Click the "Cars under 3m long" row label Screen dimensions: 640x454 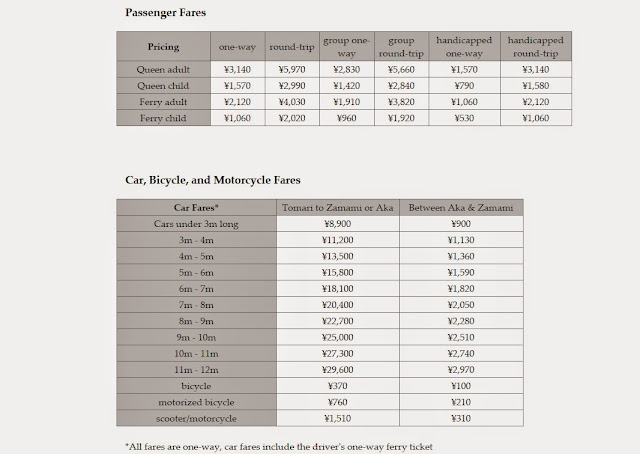196,224
